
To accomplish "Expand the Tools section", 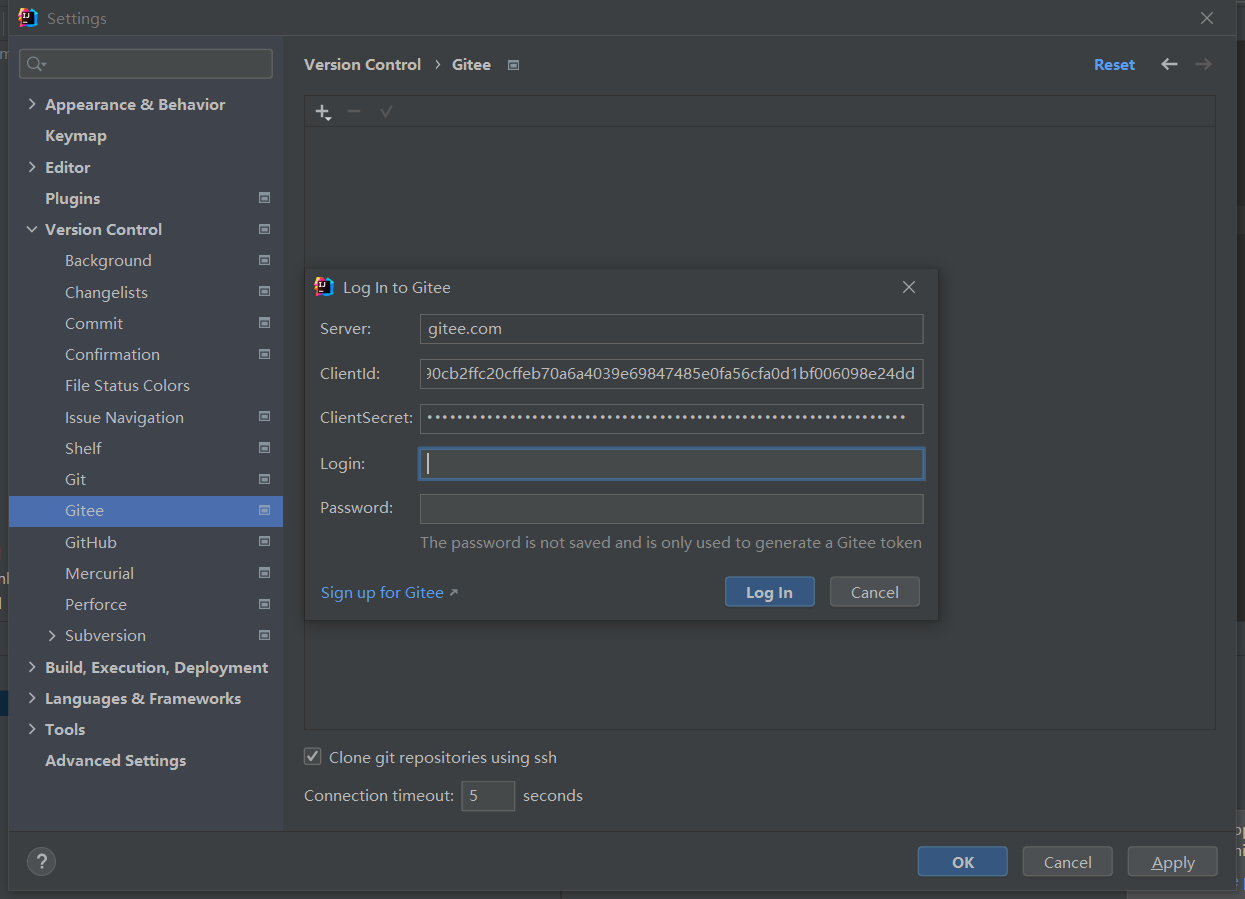I will coord(32,729).
